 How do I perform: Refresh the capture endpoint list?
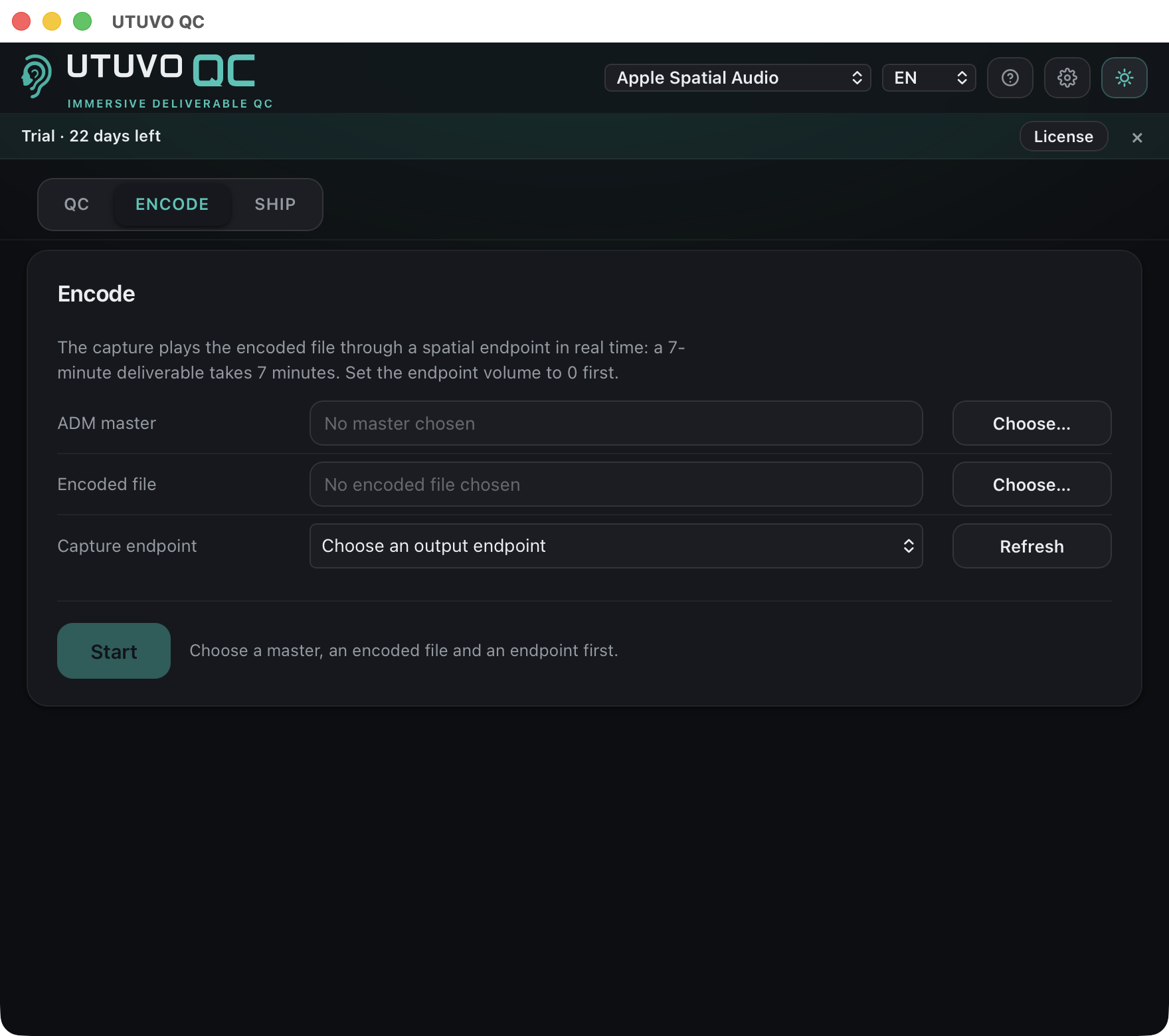coord(1032,546)
